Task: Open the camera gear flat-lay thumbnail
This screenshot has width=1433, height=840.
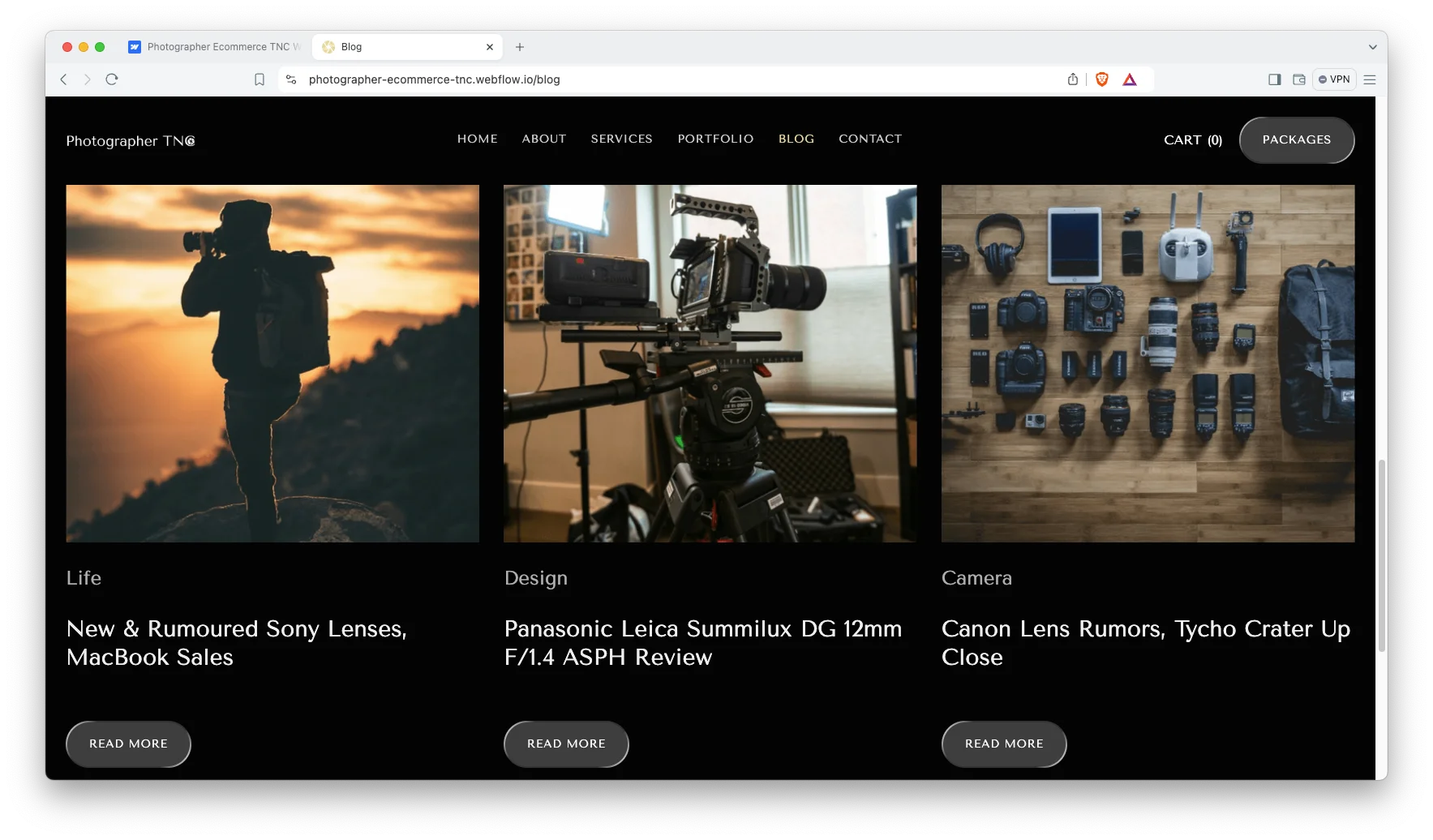Action: (1148, 363)
